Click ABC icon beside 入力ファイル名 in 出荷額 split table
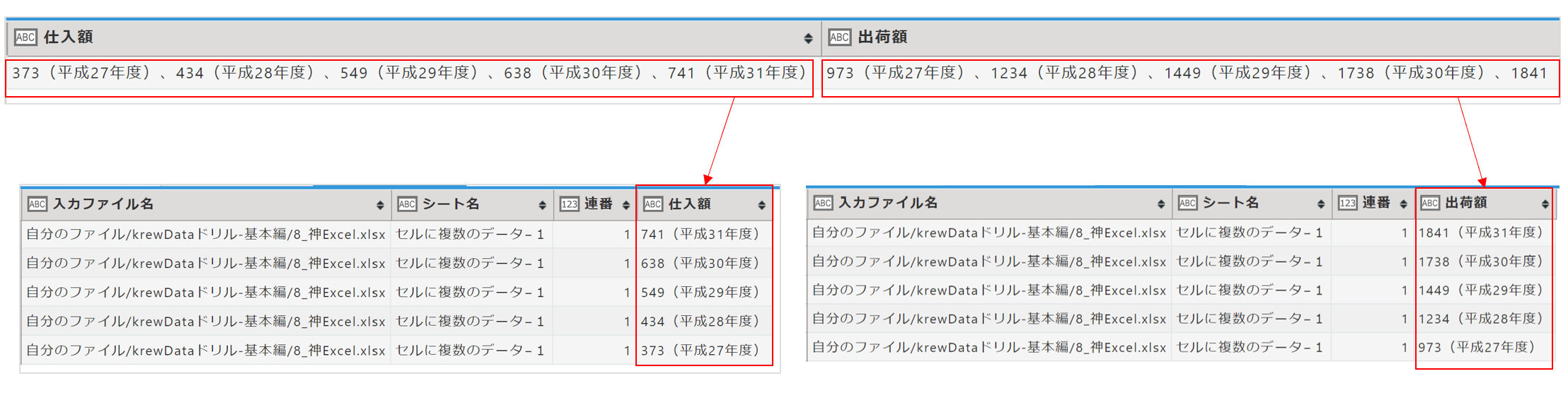Screen dimensions: 1568x393 [x=823, y=203]
